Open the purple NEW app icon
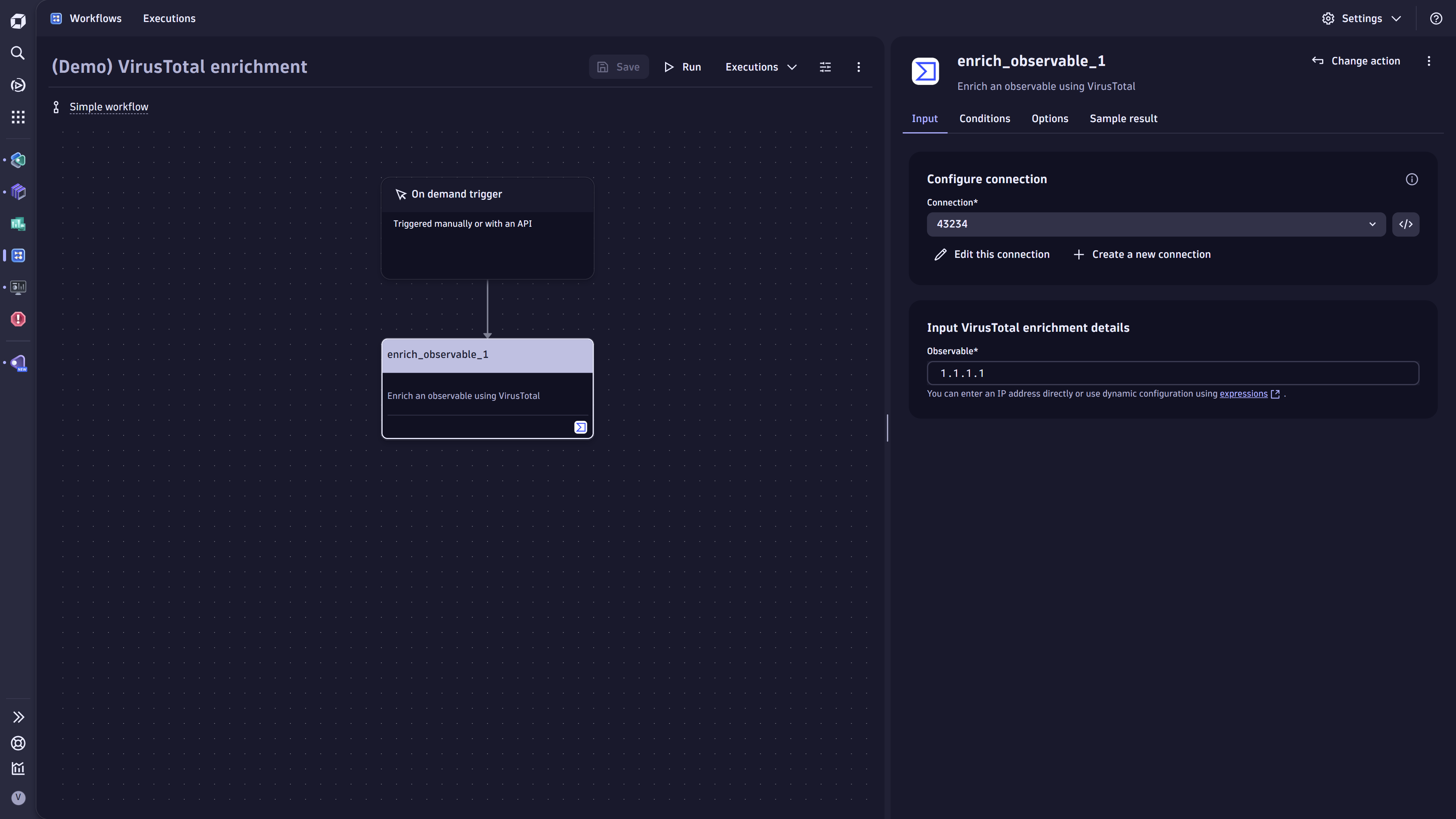The width and height of the screenshot is (1456, 819). [x=18, y=362]
